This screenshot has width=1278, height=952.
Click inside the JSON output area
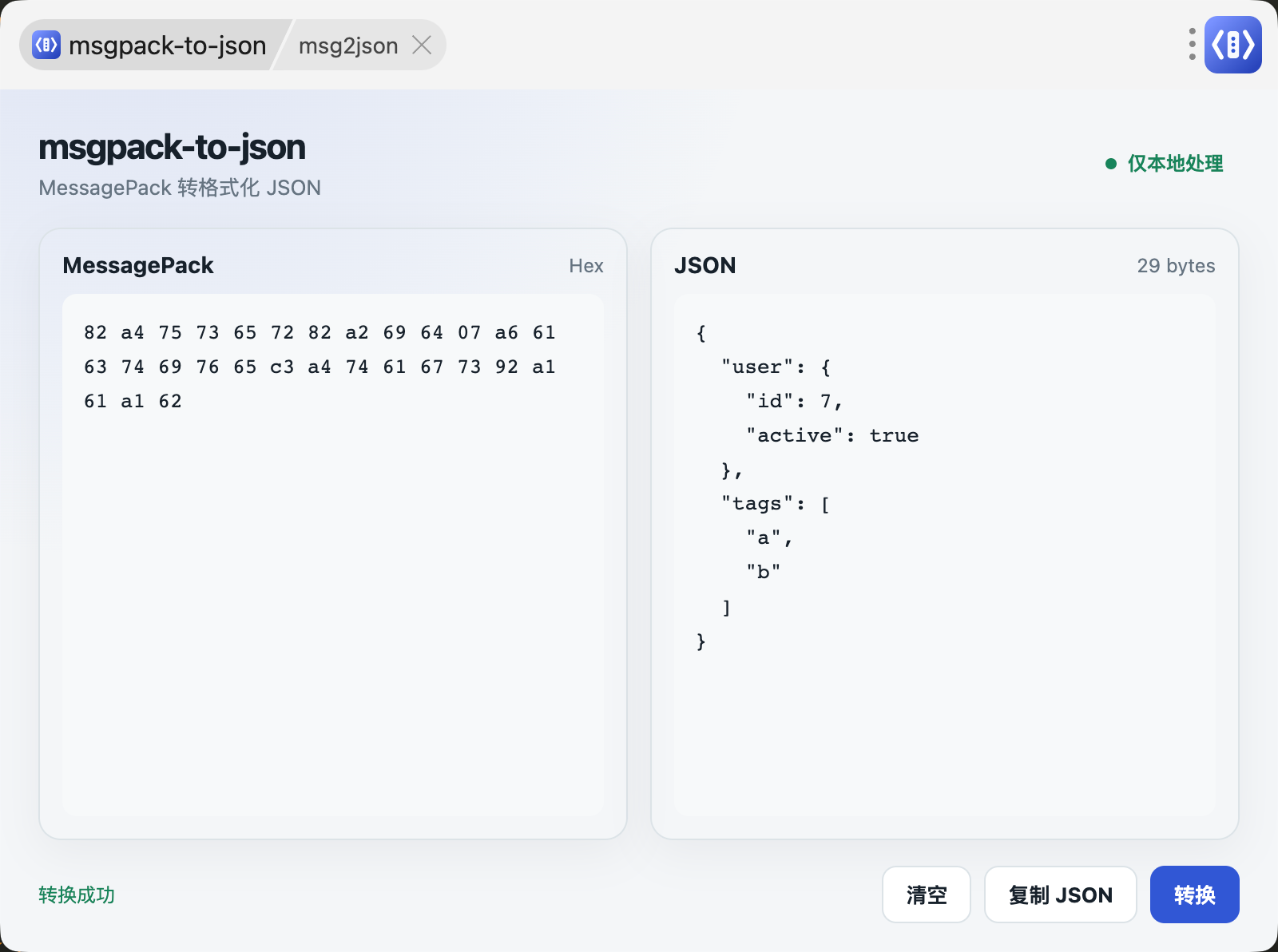pyautogui.click(x=945, y=555)
